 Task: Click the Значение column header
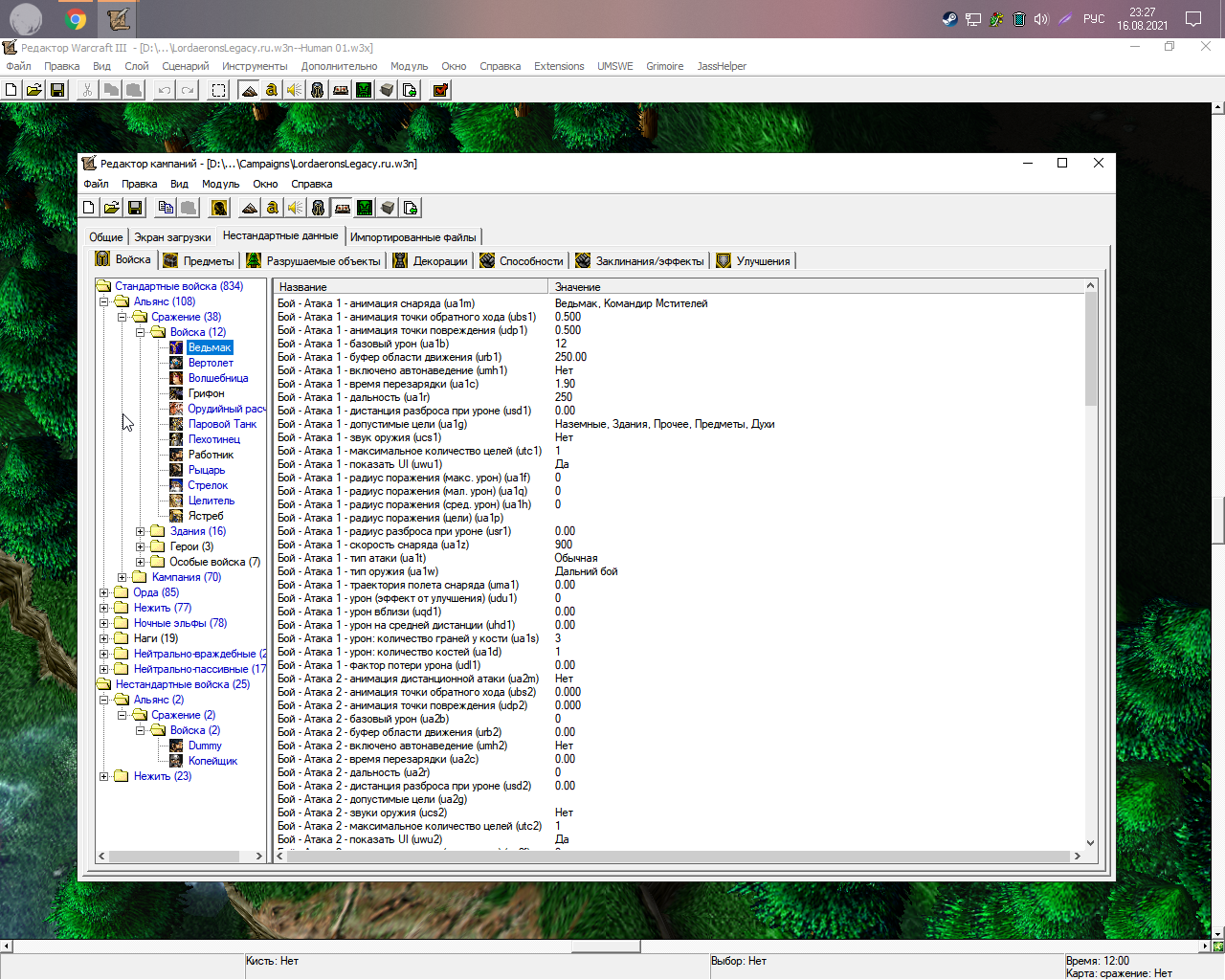pos(815,287)
